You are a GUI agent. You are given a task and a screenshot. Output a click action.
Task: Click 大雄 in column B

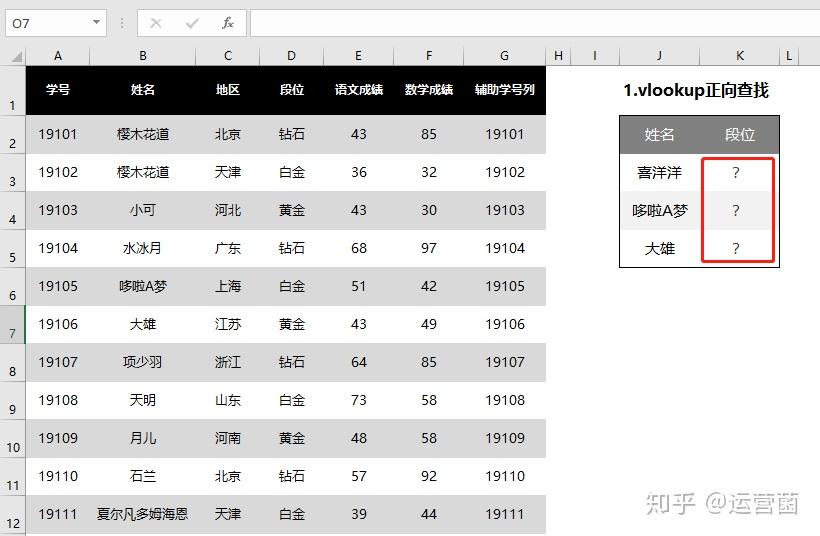tap(142, 324)
